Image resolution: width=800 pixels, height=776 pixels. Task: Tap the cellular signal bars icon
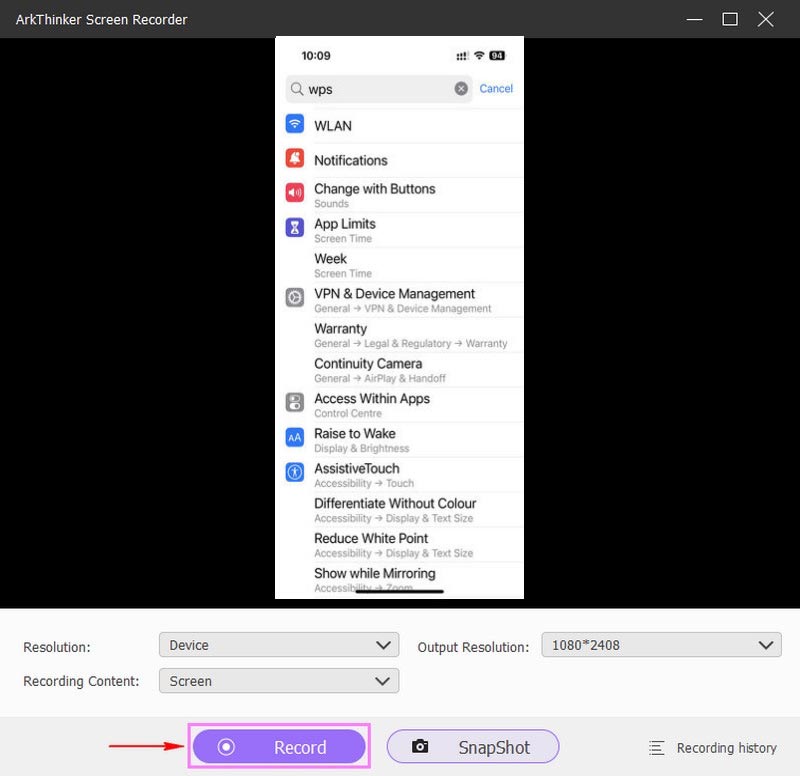point(462,56)
